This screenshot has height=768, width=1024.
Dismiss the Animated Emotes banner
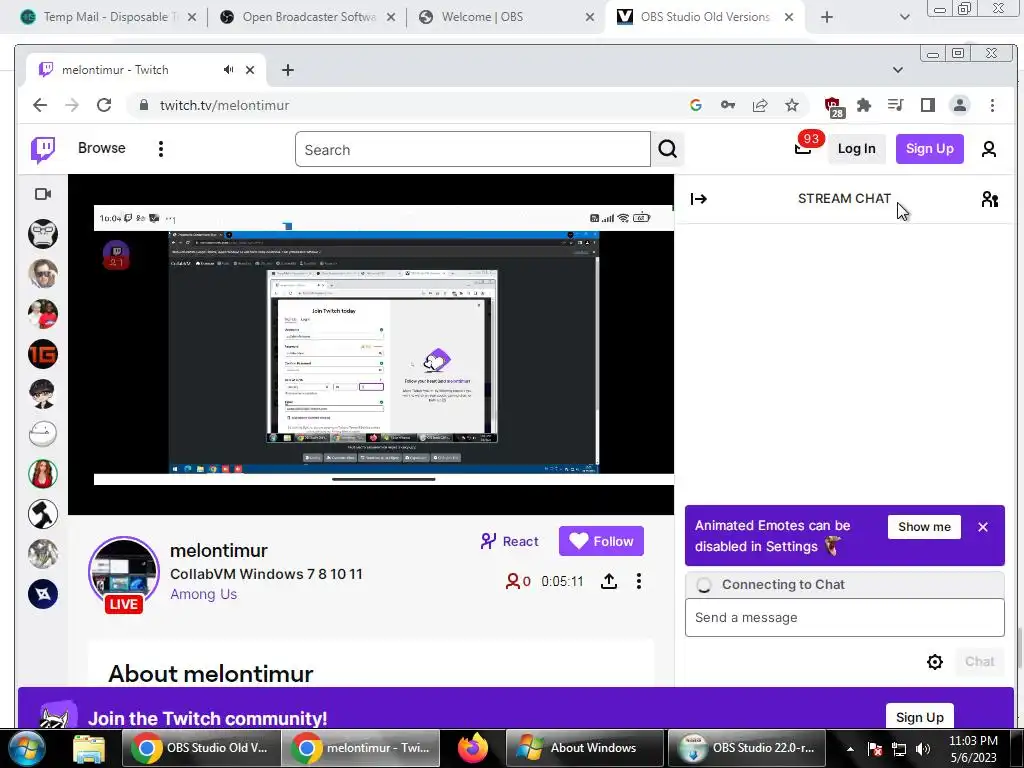point(983,527)
